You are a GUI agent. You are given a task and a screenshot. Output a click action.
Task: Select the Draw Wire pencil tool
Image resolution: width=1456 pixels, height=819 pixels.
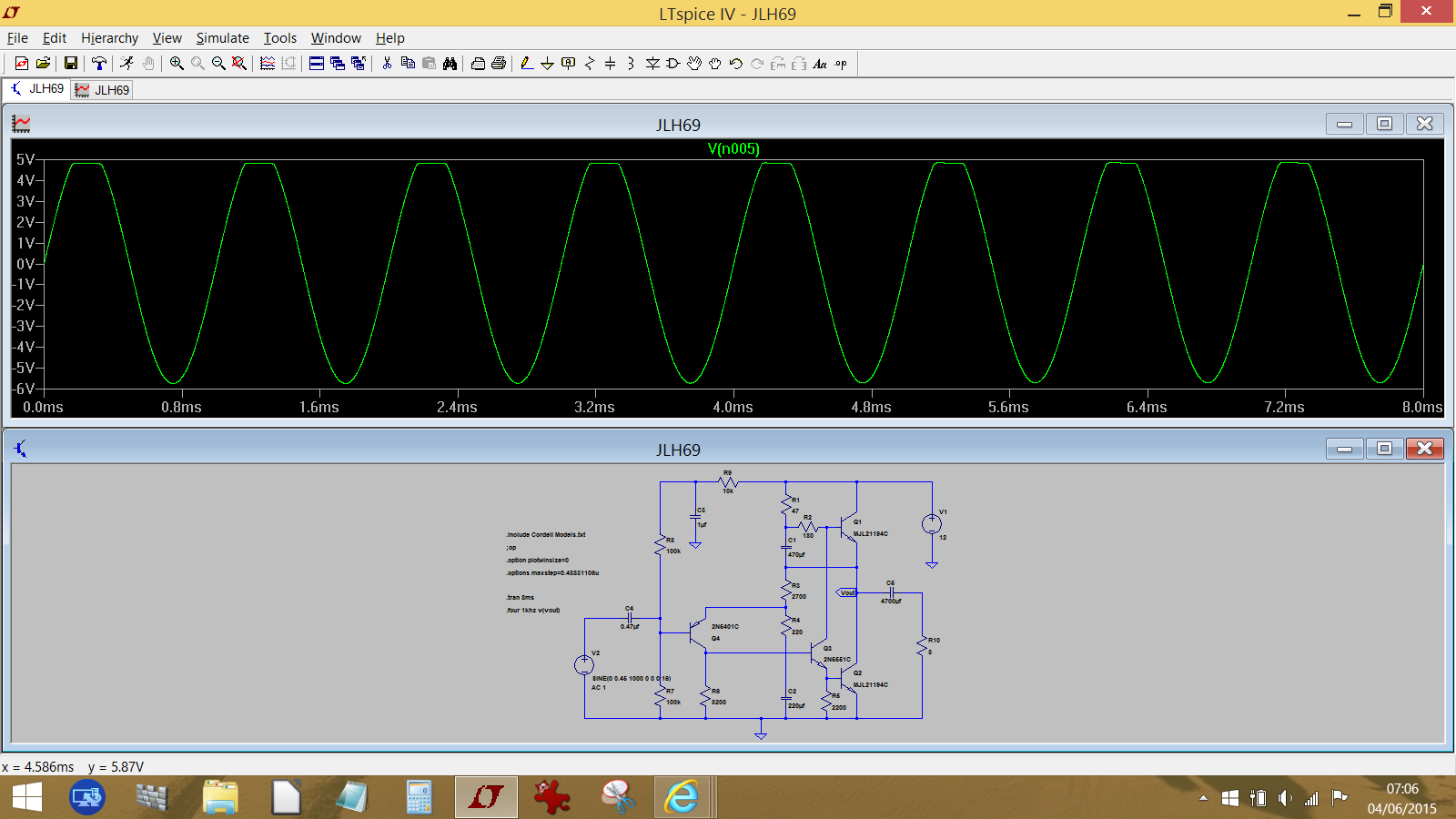pos(526,64)
